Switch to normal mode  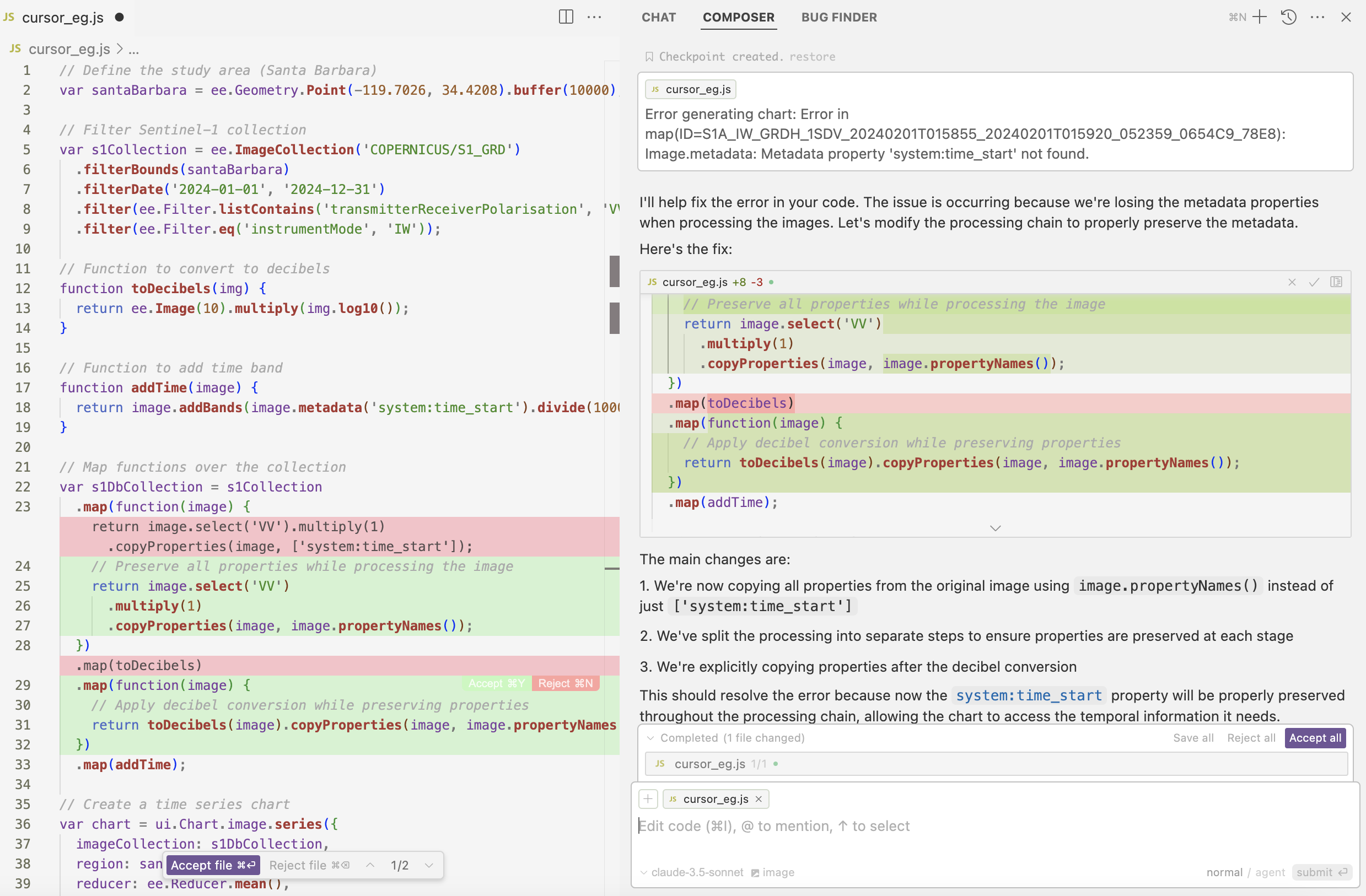tap(1224, 872)
